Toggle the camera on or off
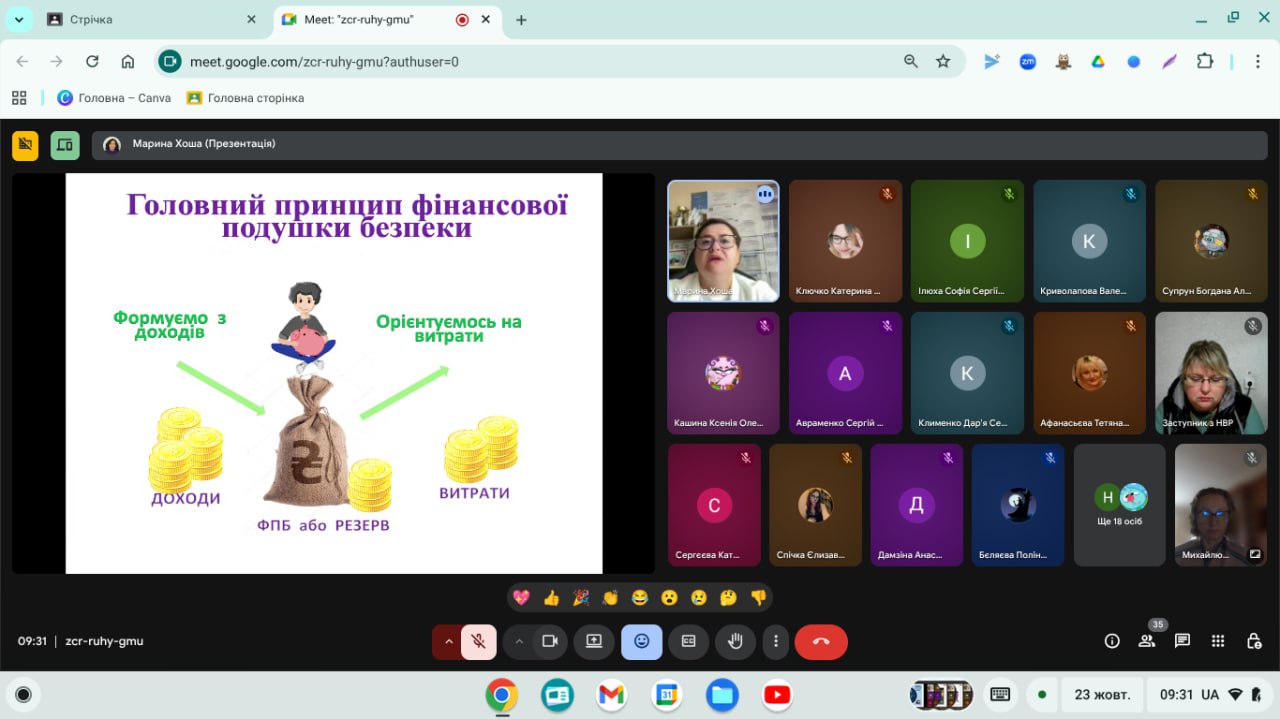 pos(549,641)
